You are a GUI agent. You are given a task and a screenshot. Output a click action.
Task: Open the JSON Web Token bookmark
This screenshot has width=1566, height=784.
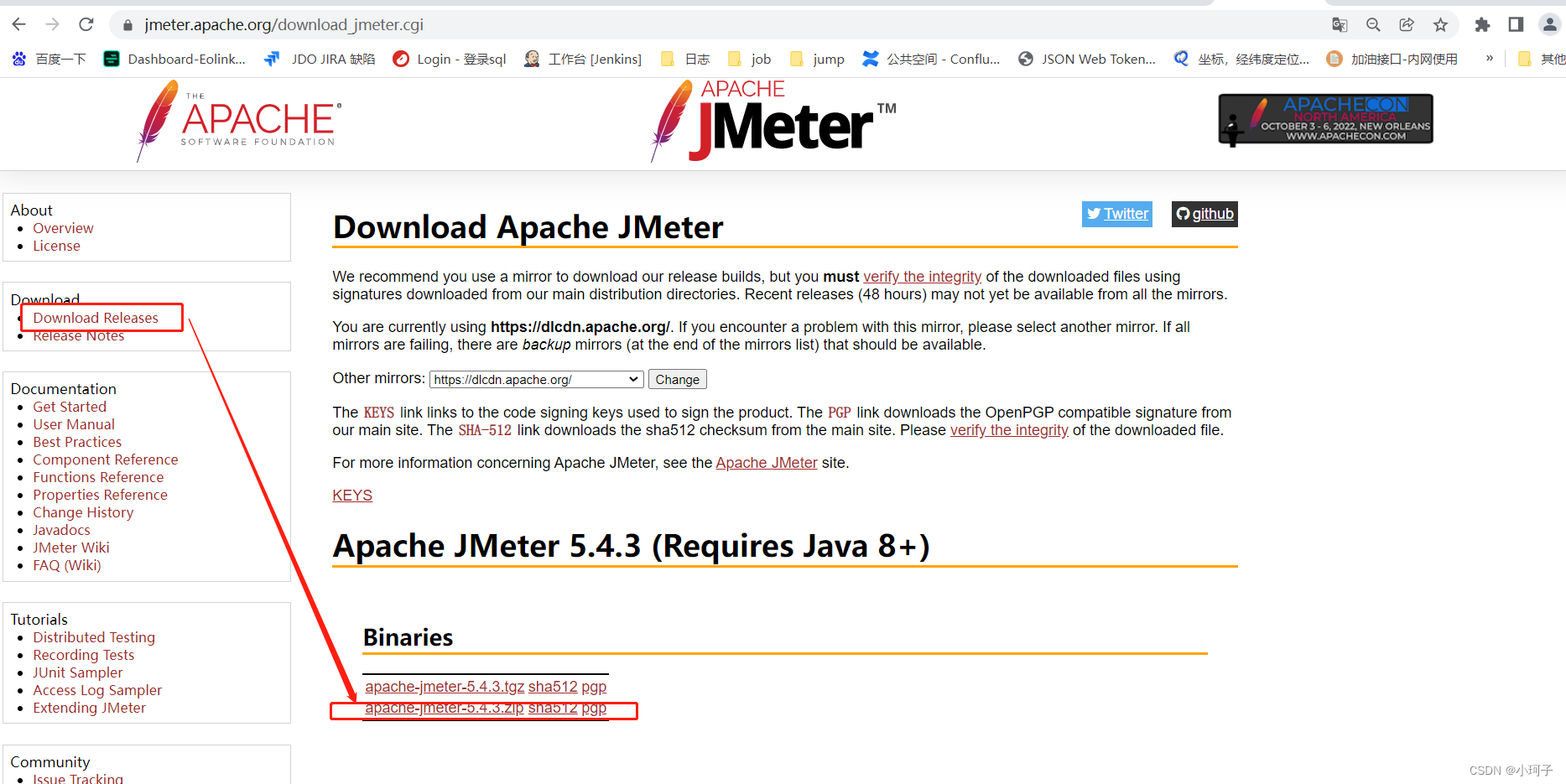(1086, 59)
